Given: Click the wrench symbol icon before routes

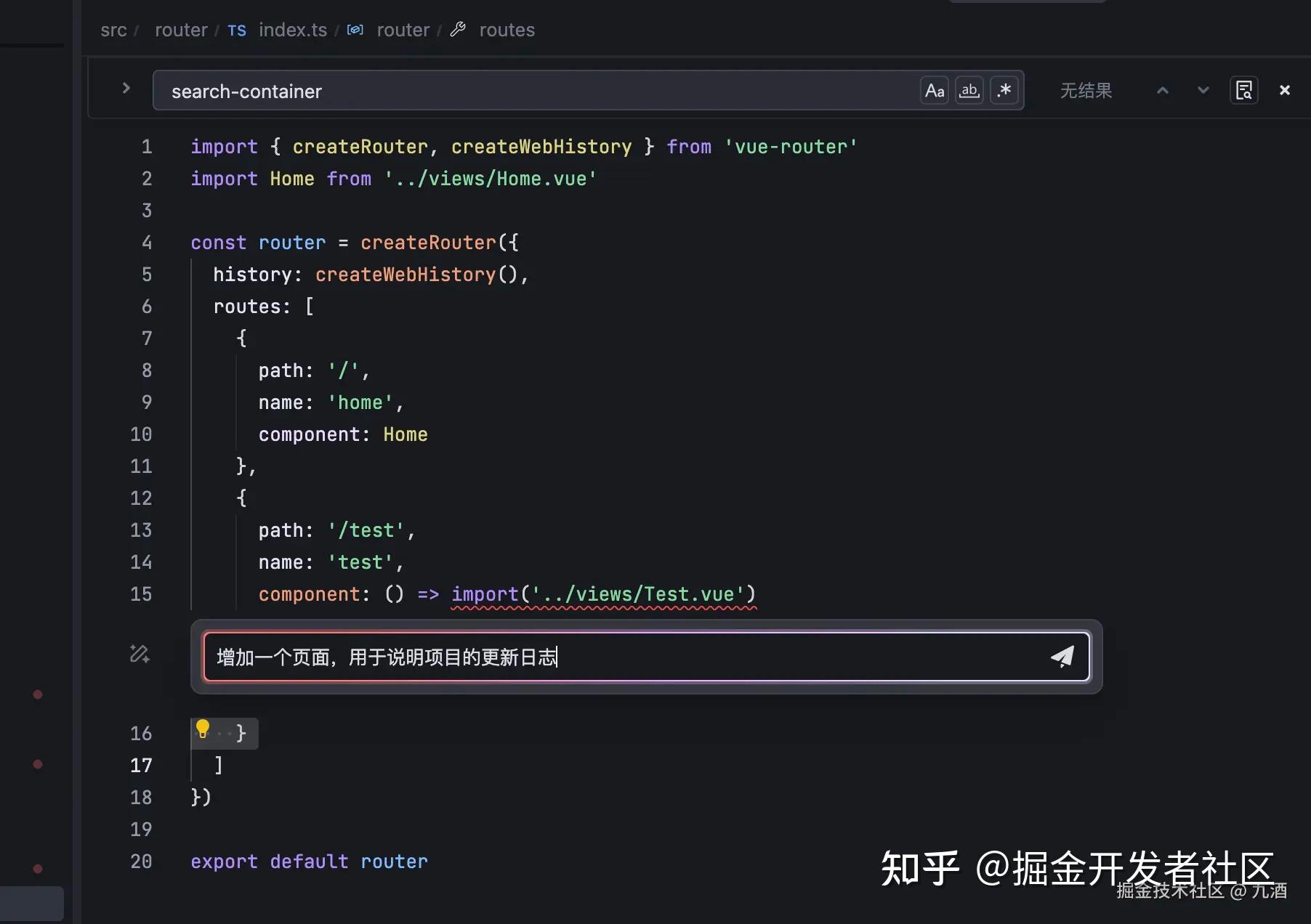Looking at the screenshot, I should (x=459, y=29).
